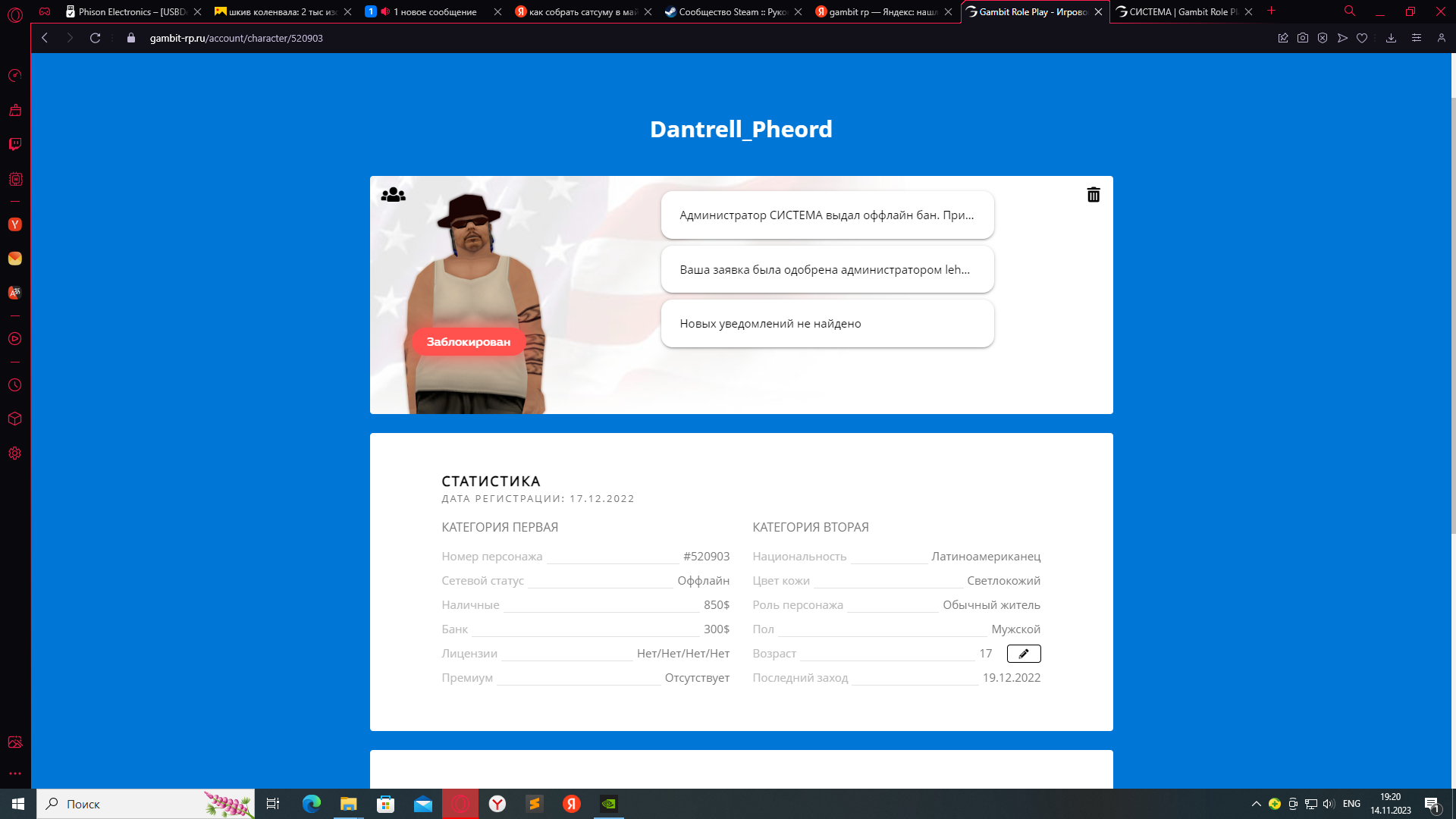Click the group users icon on character card
1456x819 pixels.
[x=393, y=195]
